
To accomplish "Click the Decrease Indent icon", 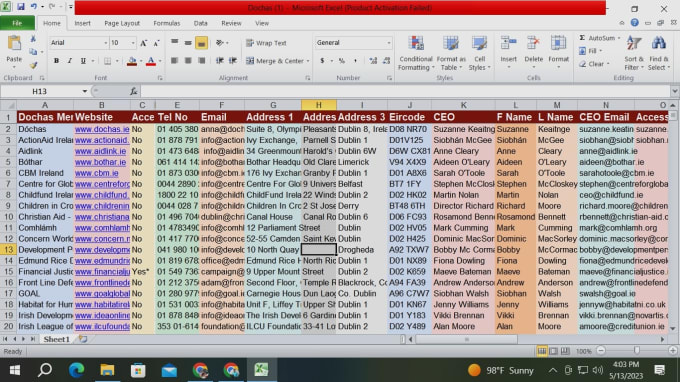I will pyautogui.click(x=220, y=61).
